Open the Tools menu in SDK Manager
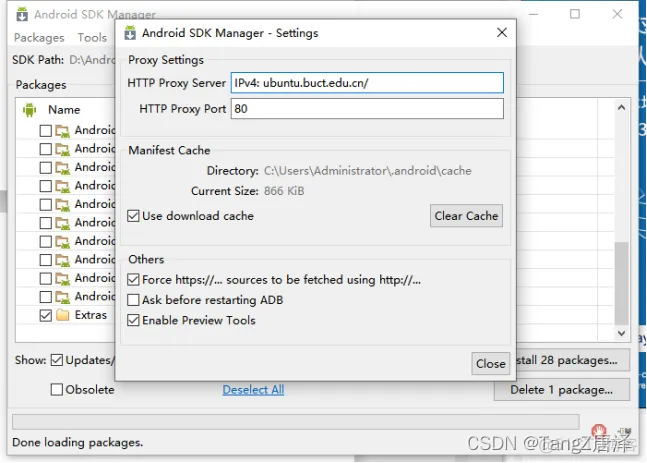The width and height of the screenshot is (647, 463). point(92,38)
